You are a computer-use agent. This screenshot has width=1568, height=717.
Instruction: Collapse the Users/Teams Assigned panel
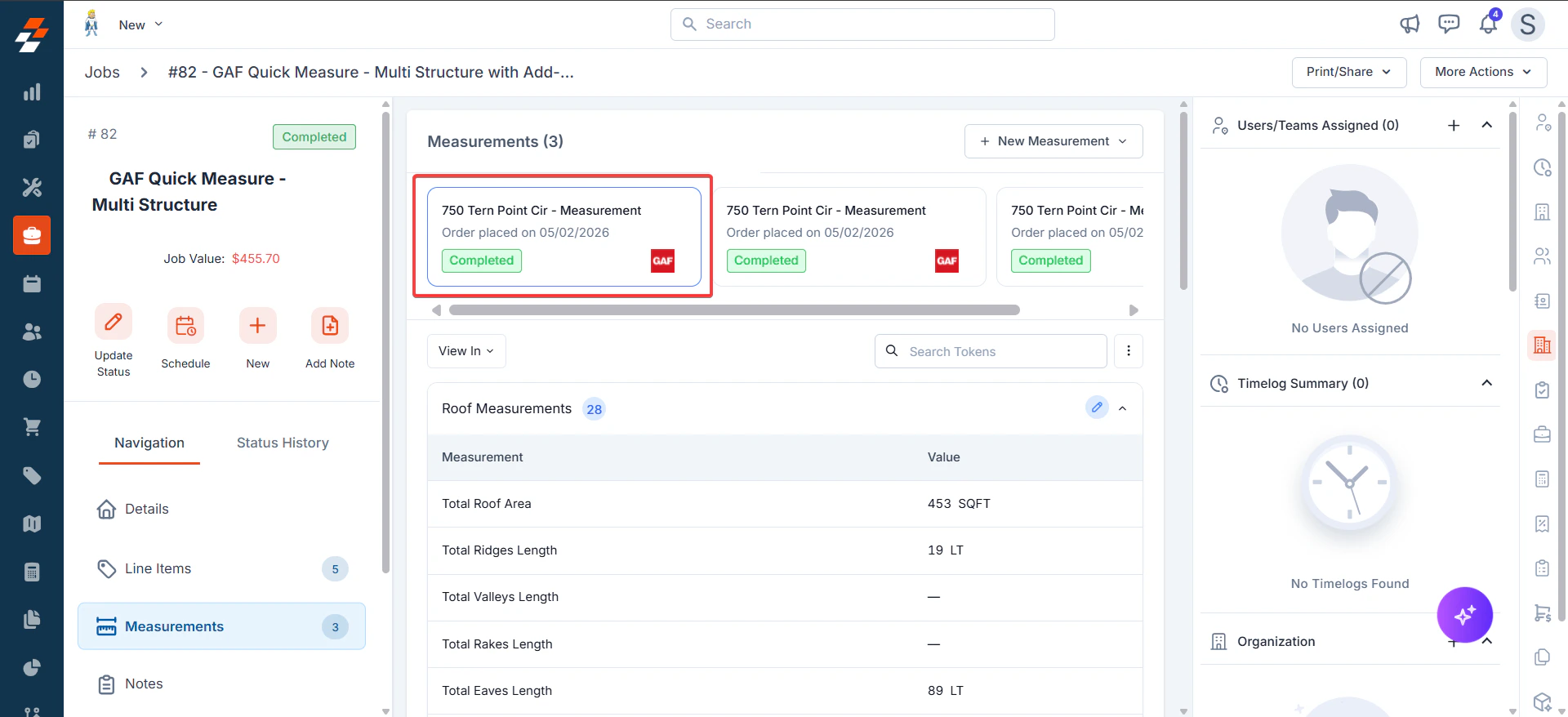pyautogui.click(x=1487, y=125)
